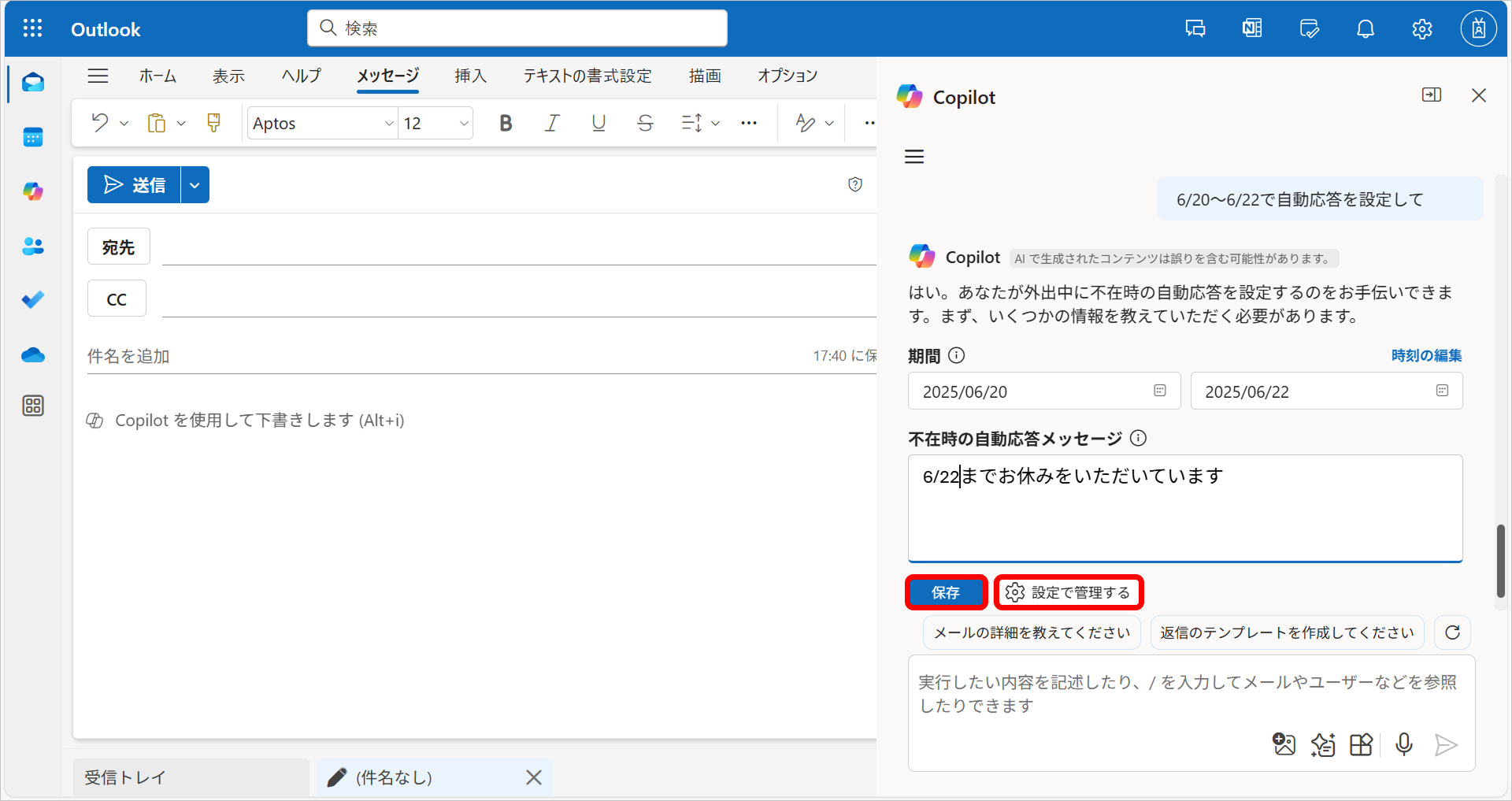Open the 描画 tab
The image size is (1512, 801).
tap(705, 76)
